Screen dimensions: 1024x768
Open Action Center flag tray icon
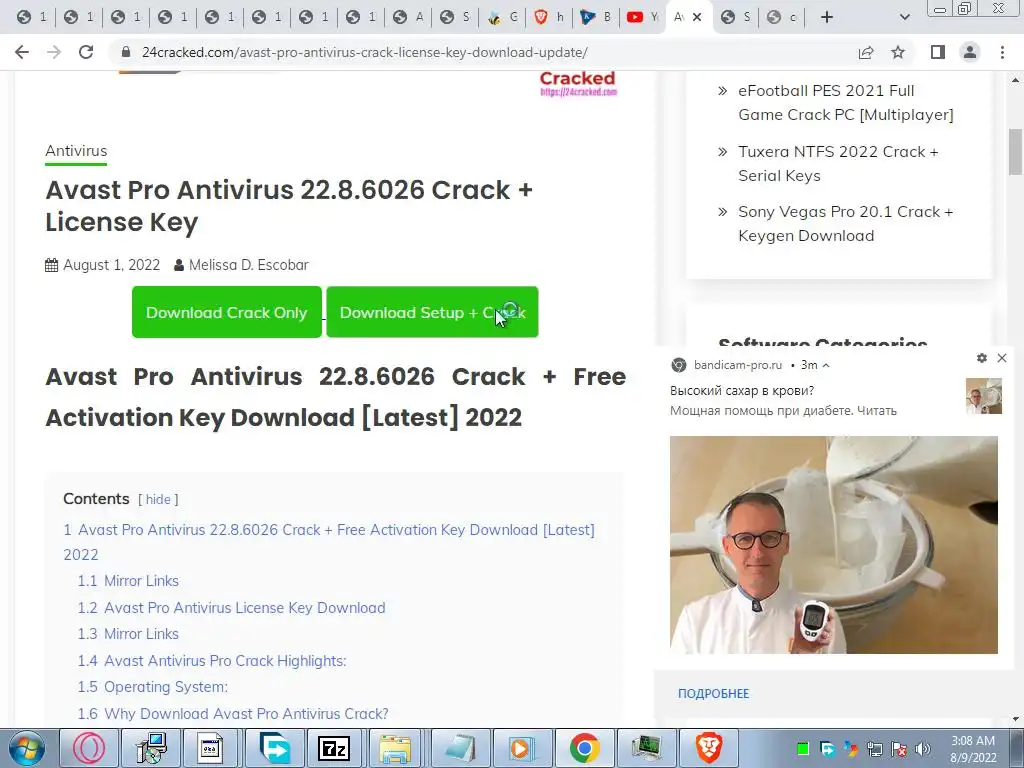click(x=899, y=749)
